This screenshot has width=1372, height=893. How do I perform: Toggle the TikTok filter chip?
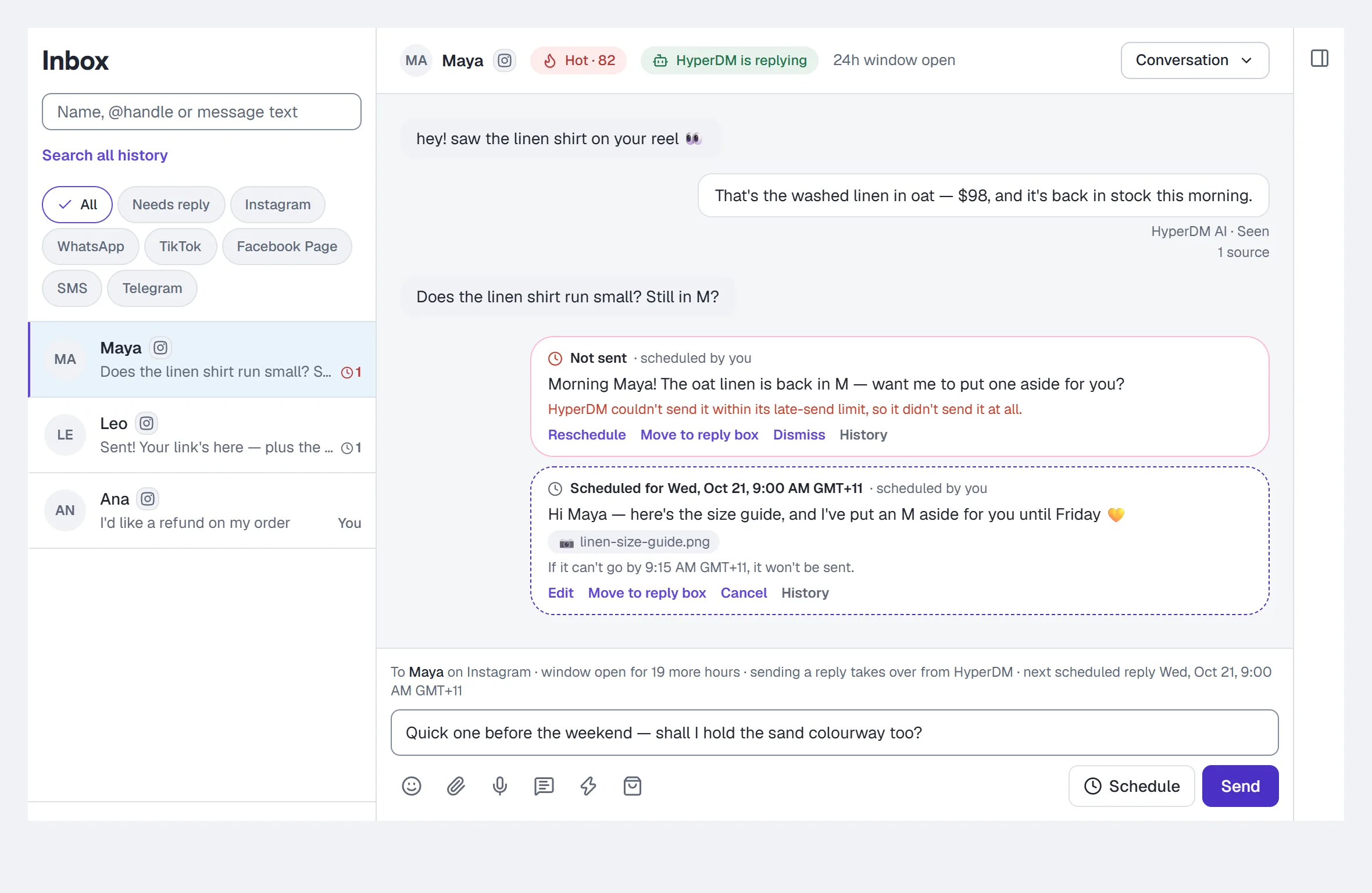180,247
